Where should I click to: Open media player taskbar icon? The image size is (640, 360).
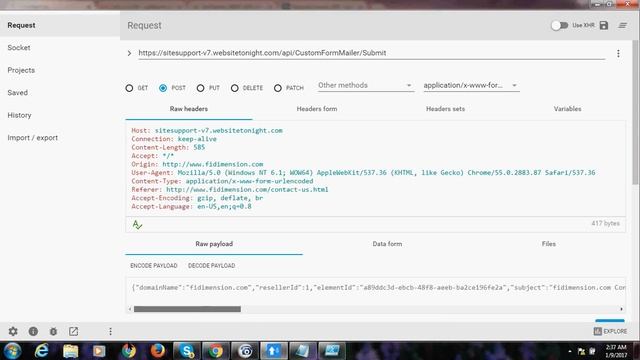pos(99,351)
